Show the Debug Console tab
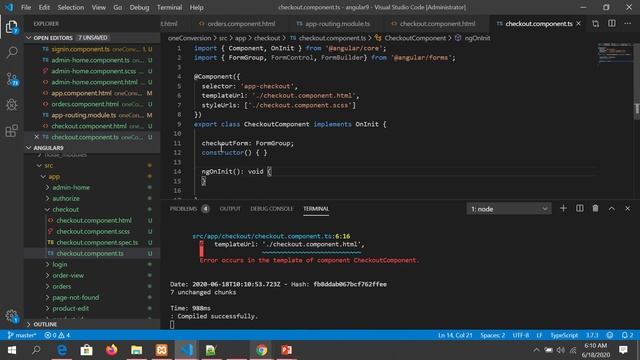 tap(271, 209)
